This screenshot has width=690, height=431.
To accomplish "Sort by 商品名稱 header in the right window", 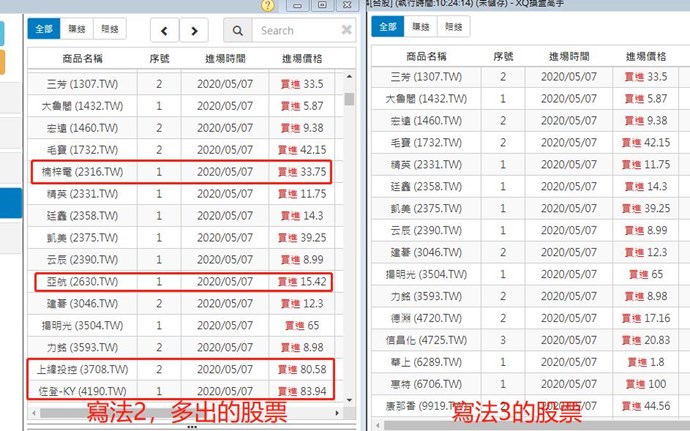I will [426, 56].
